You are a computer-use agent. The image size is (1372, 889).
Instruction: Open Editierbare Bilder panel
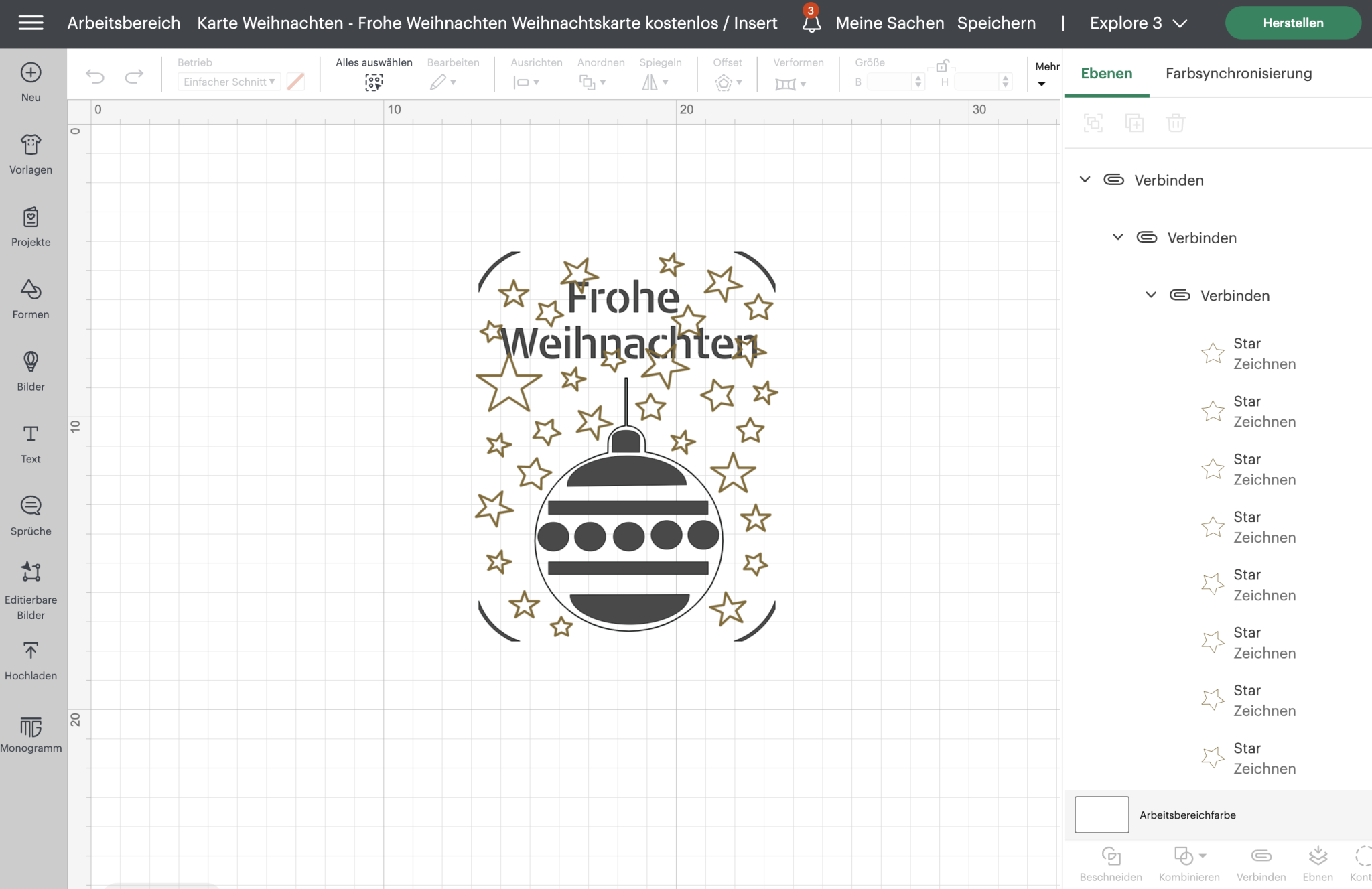click(x=31, y=591)
